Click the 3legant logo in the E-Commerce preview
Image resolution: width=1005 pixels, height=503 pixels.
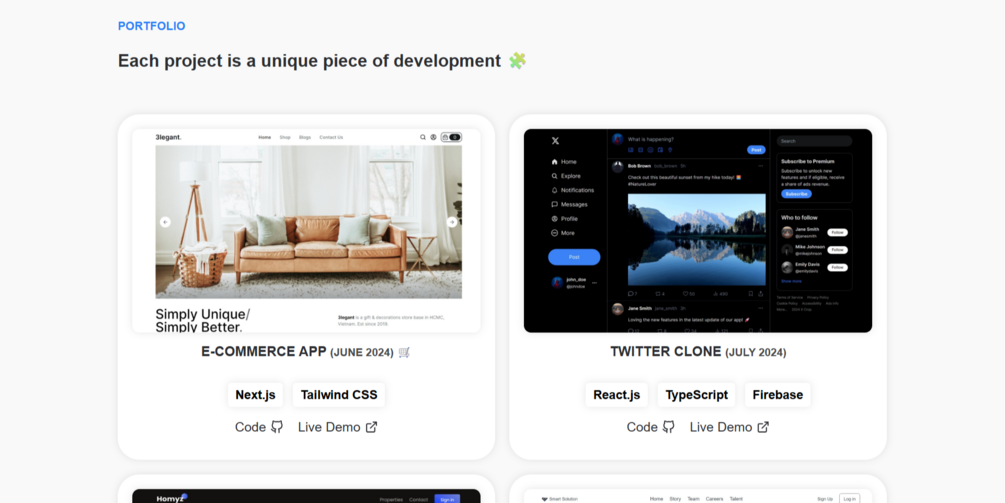[x=168, y=137]
